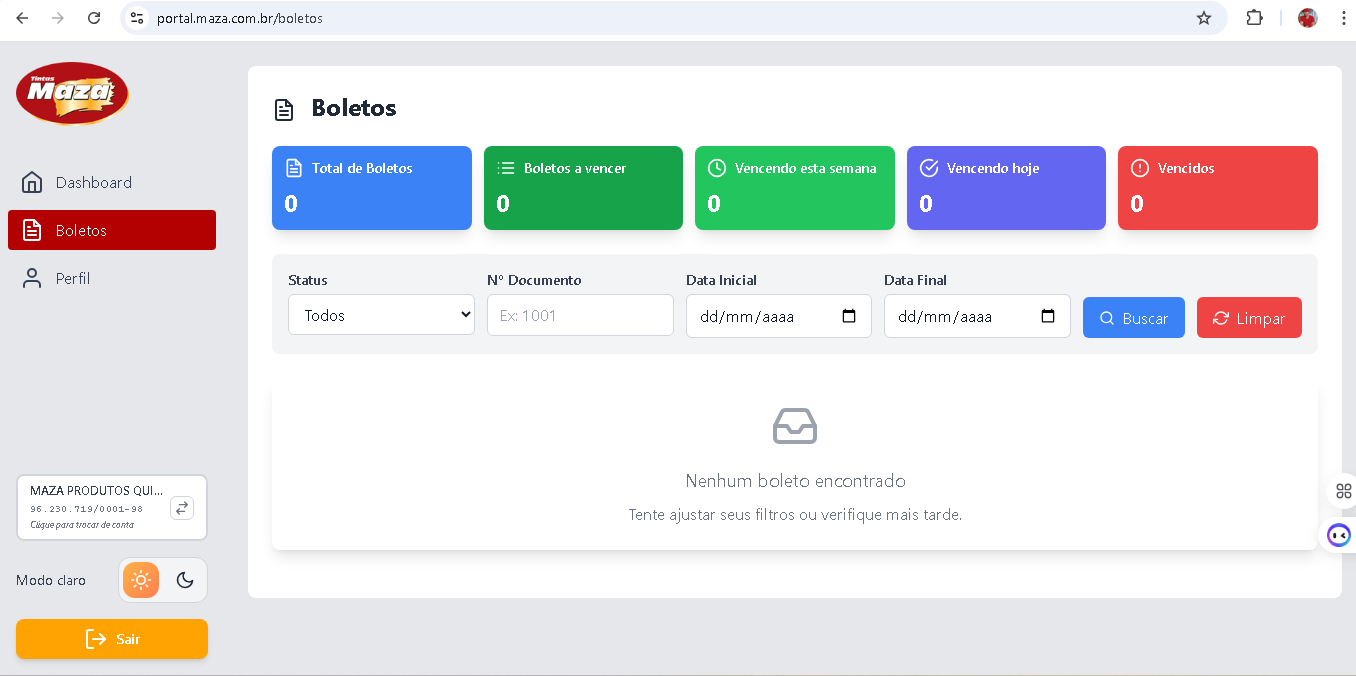Click the site information icon in address bar
The height and width of the screenshot is (676, 1356).
coord(138,18)
